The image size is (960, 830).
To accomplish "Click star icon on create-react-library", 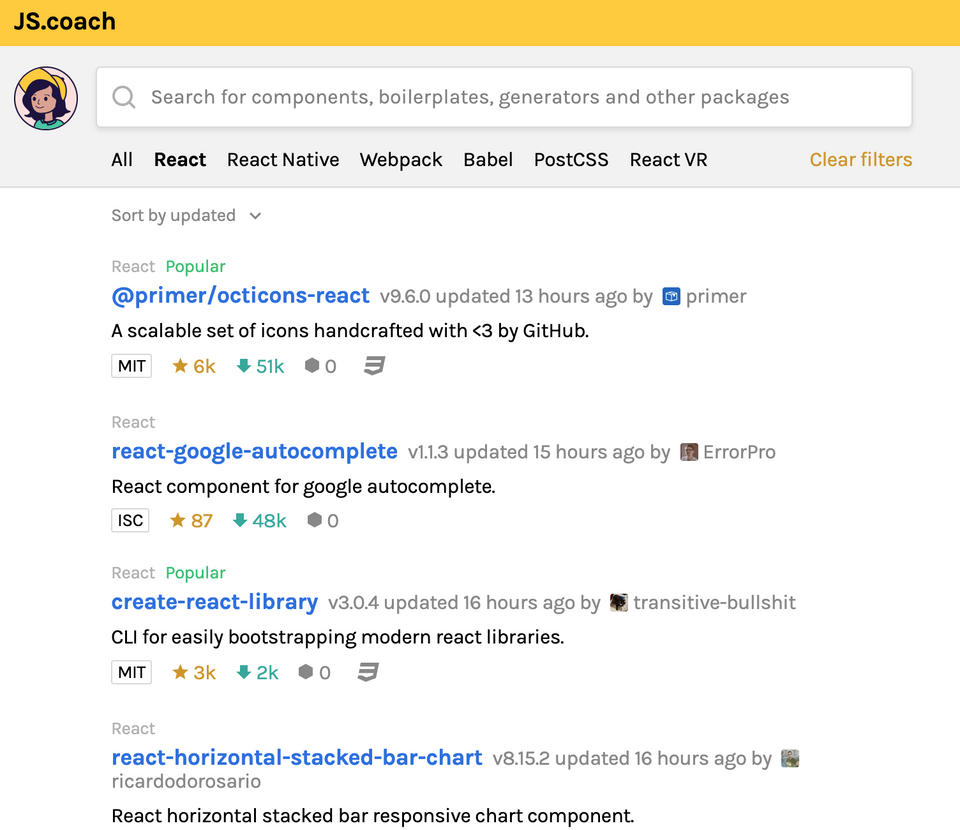I will click(180, 672).
